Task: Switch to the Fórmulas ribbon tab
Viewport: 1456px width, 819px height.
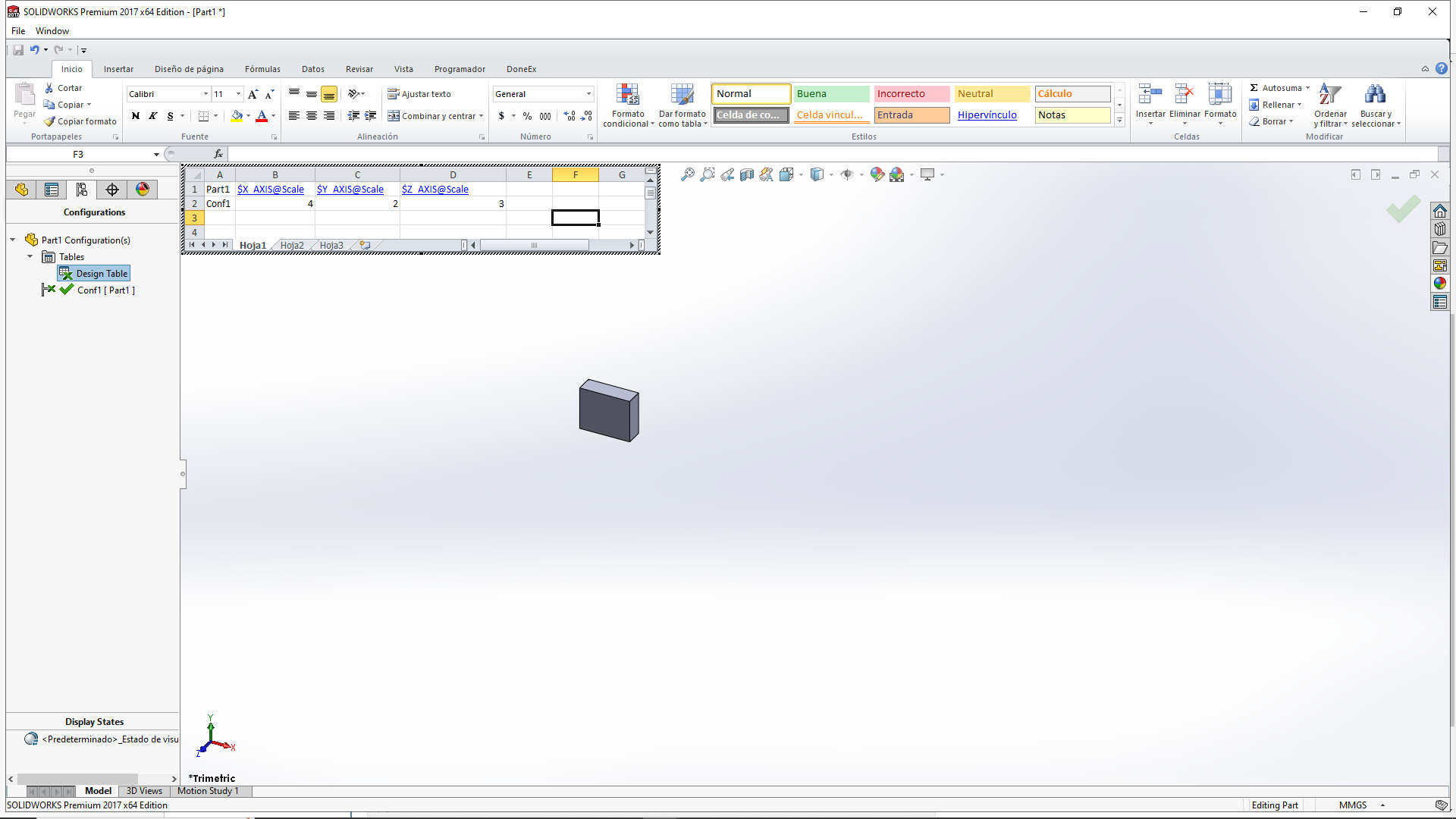Action: click(x=262, y=69)
